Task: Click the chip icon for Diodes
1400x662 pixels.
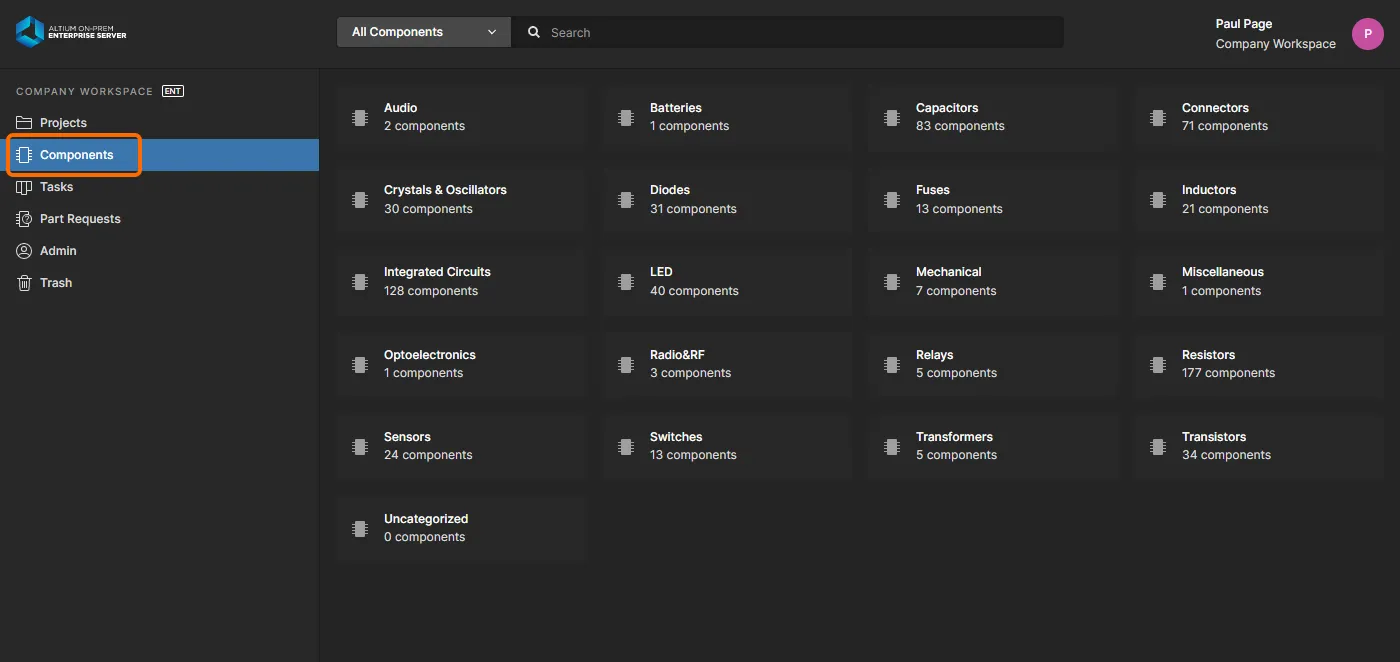Action: click(626, 200)
